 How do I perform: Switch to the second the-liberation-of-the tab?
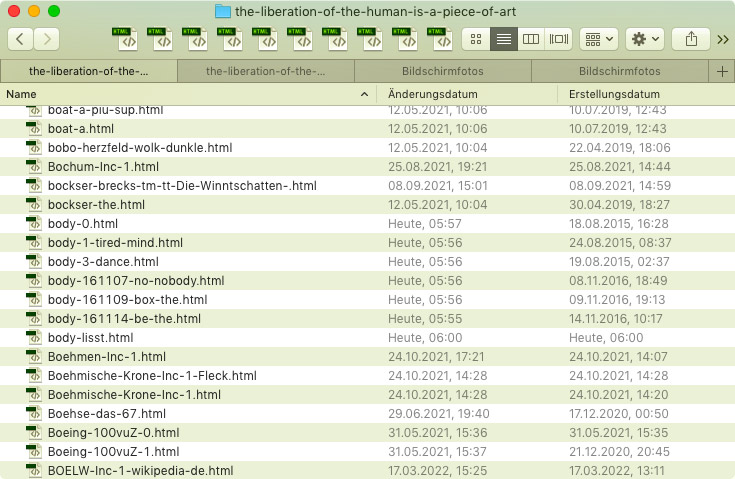click(x=265, y=72)
